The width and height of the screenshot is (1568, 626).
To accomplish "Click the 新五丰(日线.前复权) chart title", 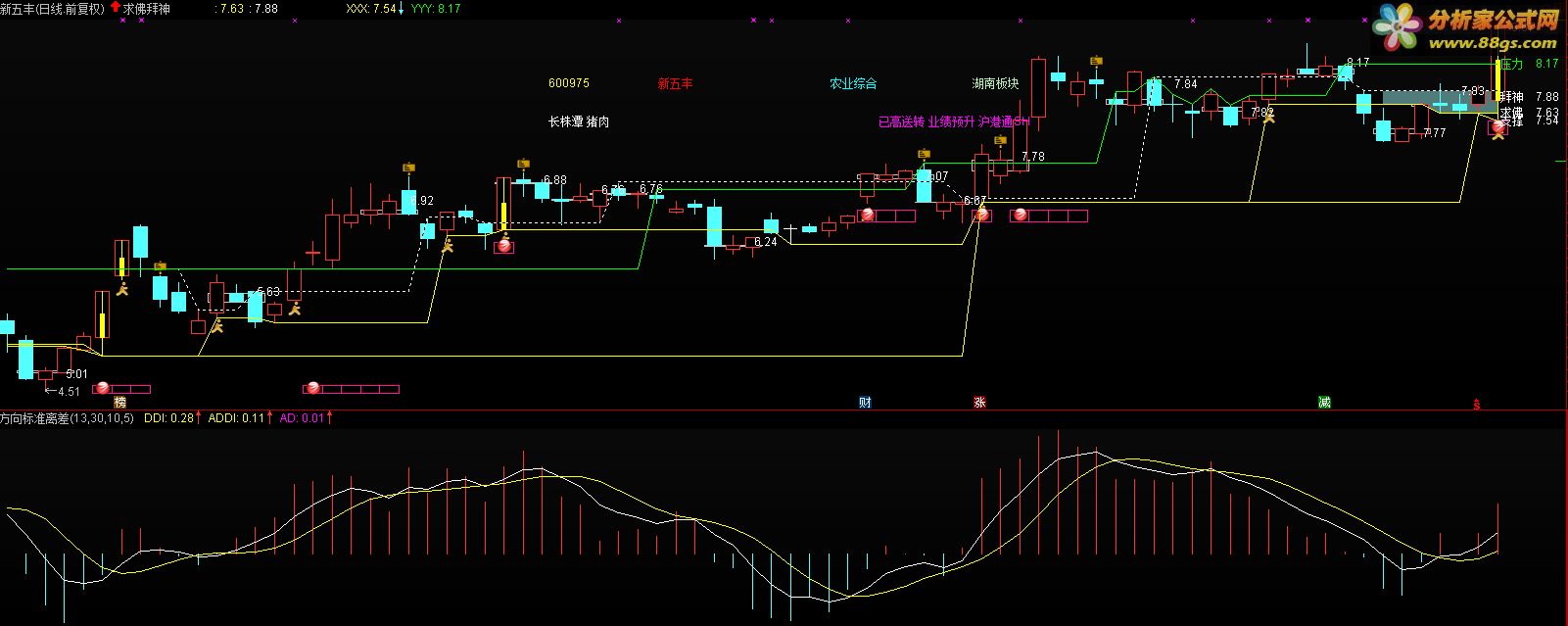I will (52, 9).
